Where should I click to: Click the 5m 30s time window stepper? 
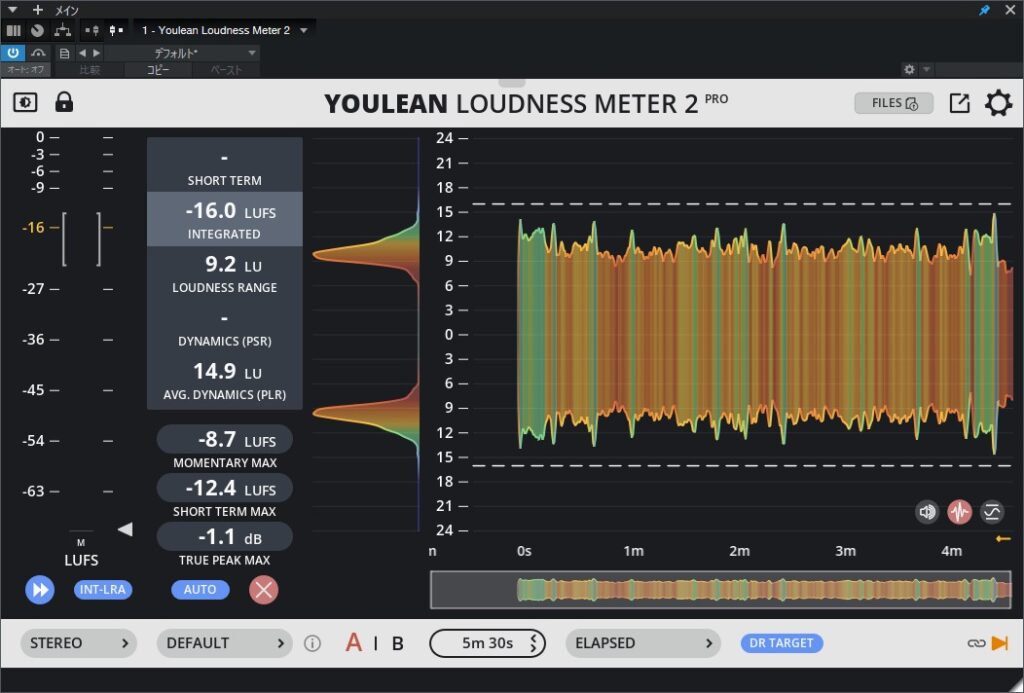pos(487,643)
